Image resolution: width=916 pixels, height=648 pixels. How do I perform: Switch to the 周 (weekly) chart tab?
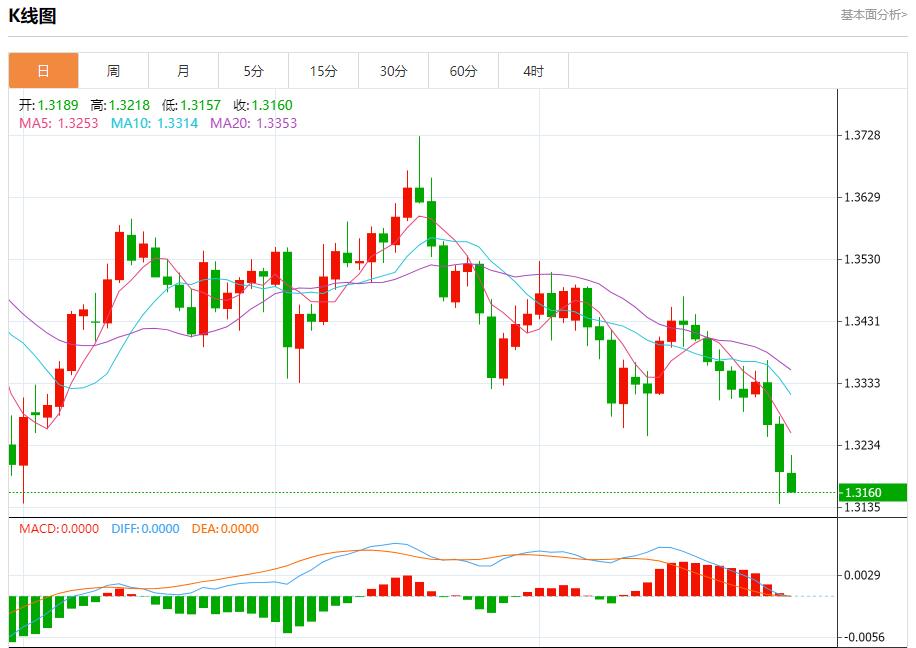click(113, 71)
